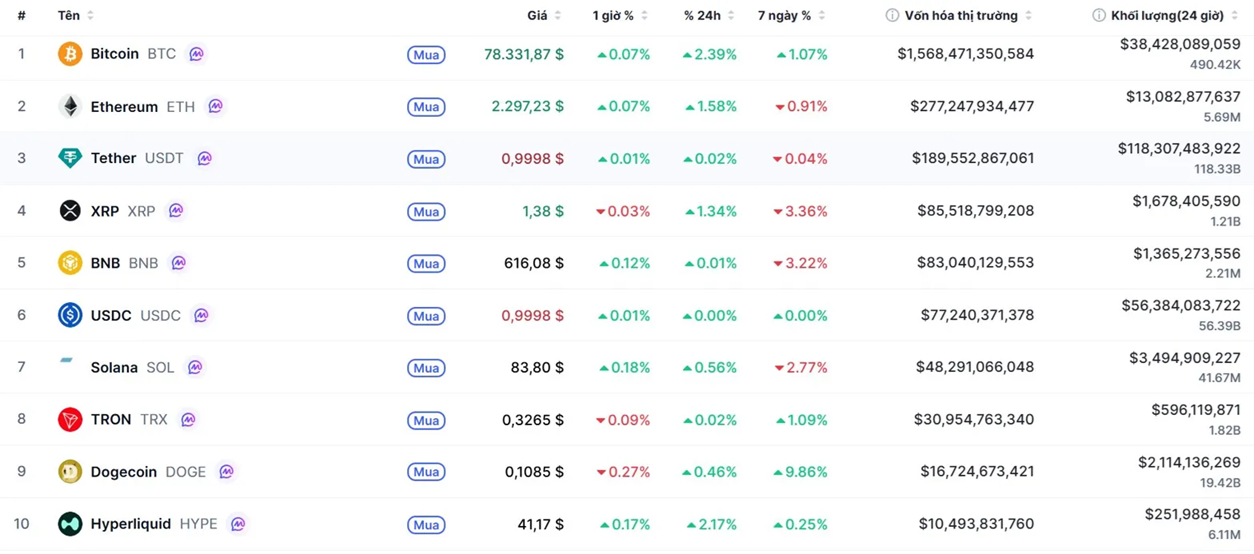The height and width of the screenshot is (554, 1254).
Task: Click Ethereum price 2.297,23 $
Action: [527, 106]
